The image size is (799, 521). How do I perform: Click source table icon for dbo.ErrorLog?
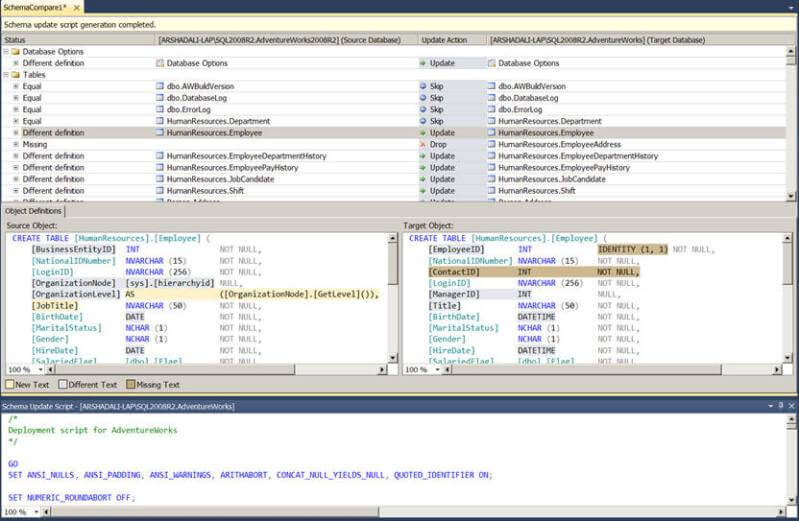(160, 109)
